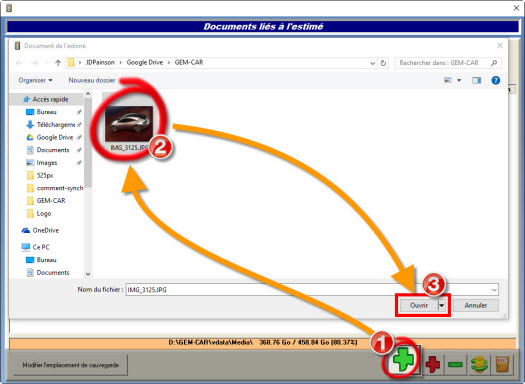
Task: Refresh the GEM-CAR folder view
Action: pos(383,63)
